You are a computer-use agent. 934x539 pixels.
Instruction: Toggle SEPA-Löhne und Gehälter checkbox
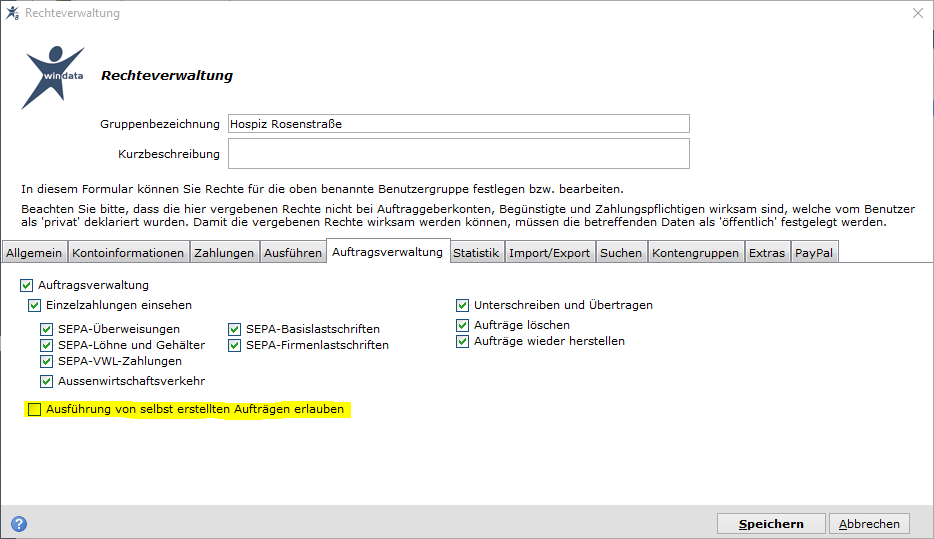point(46,345)
